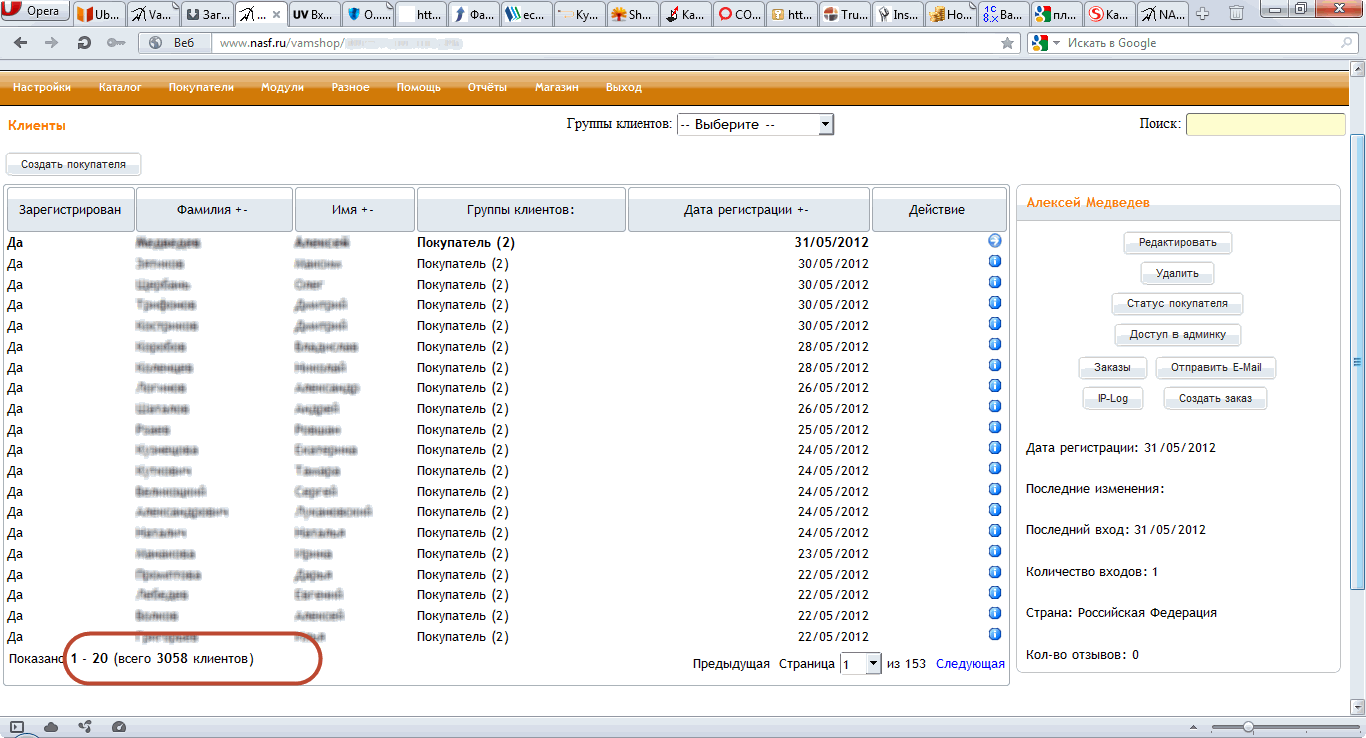This screenshot has height=738, width=1366.
Task: Click the info icon in the 25/05/2012 row
Action: 994,427
